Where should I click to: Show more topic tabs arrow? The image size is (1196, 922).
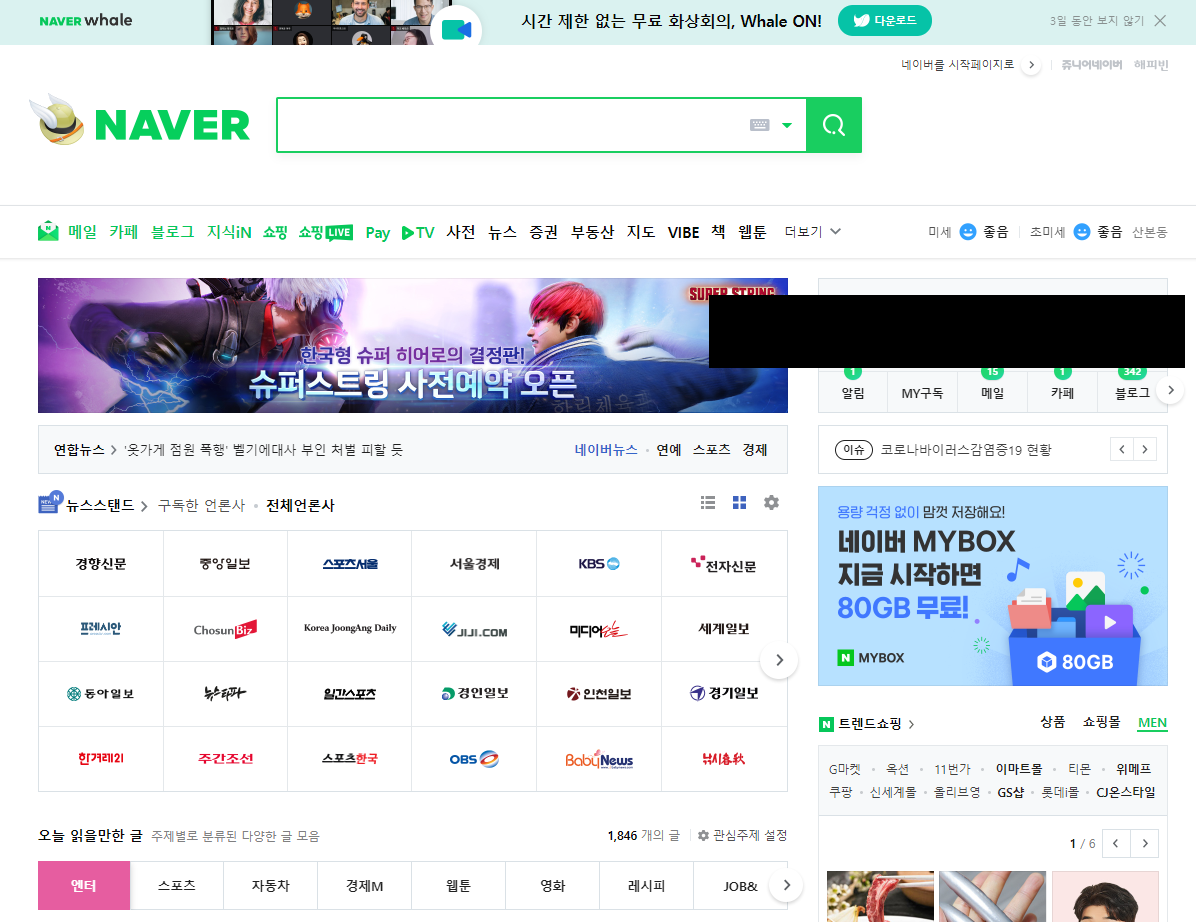click(786, 885)
